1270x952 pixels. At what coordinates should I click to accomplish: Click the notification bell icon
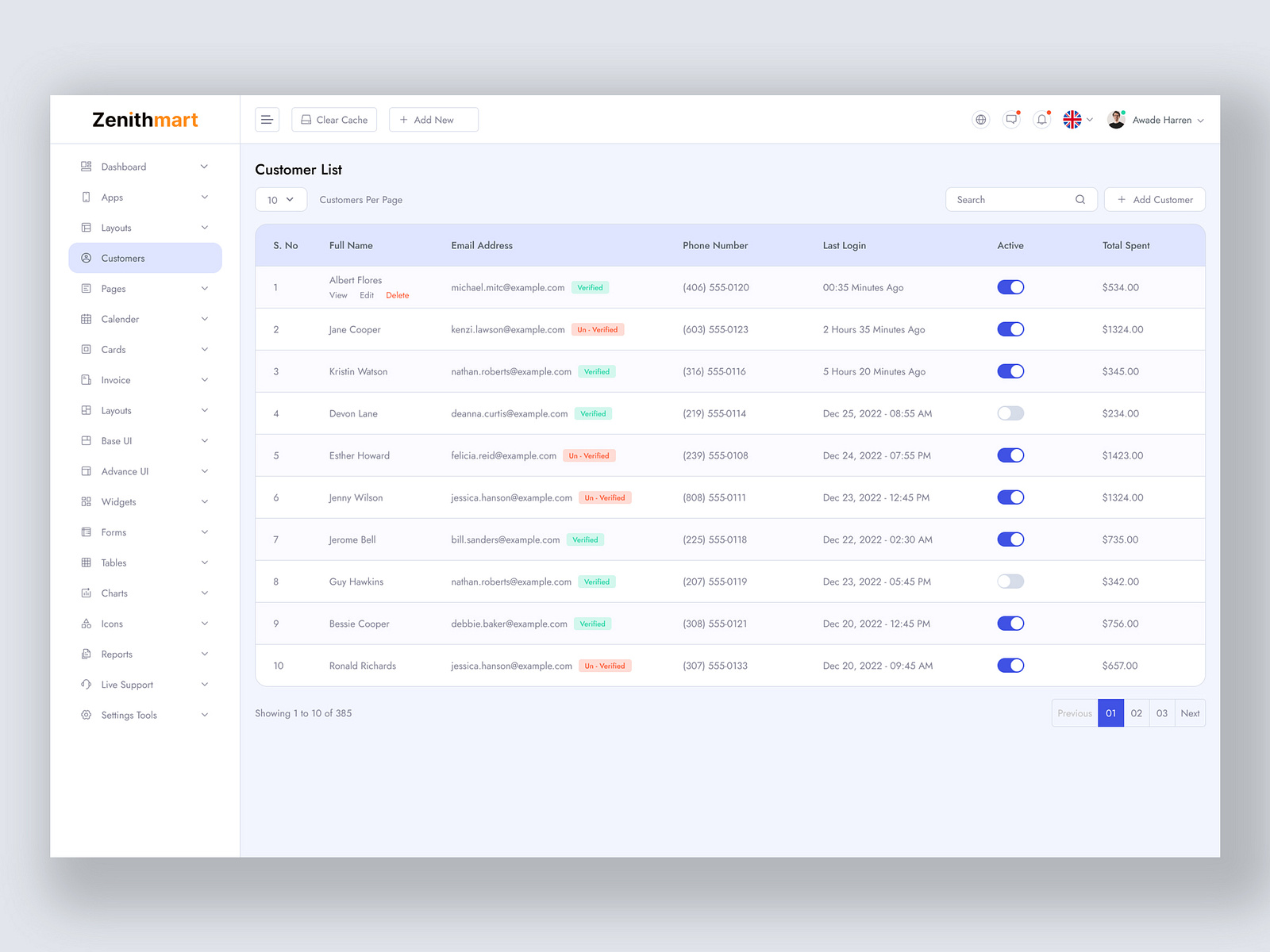coord(1041,119)
